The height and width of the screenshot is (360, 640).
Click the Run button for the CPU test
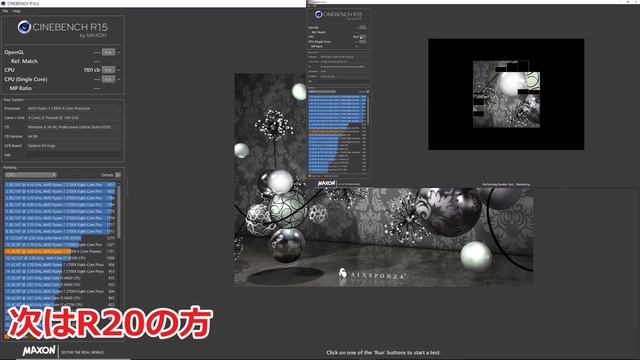108,70
